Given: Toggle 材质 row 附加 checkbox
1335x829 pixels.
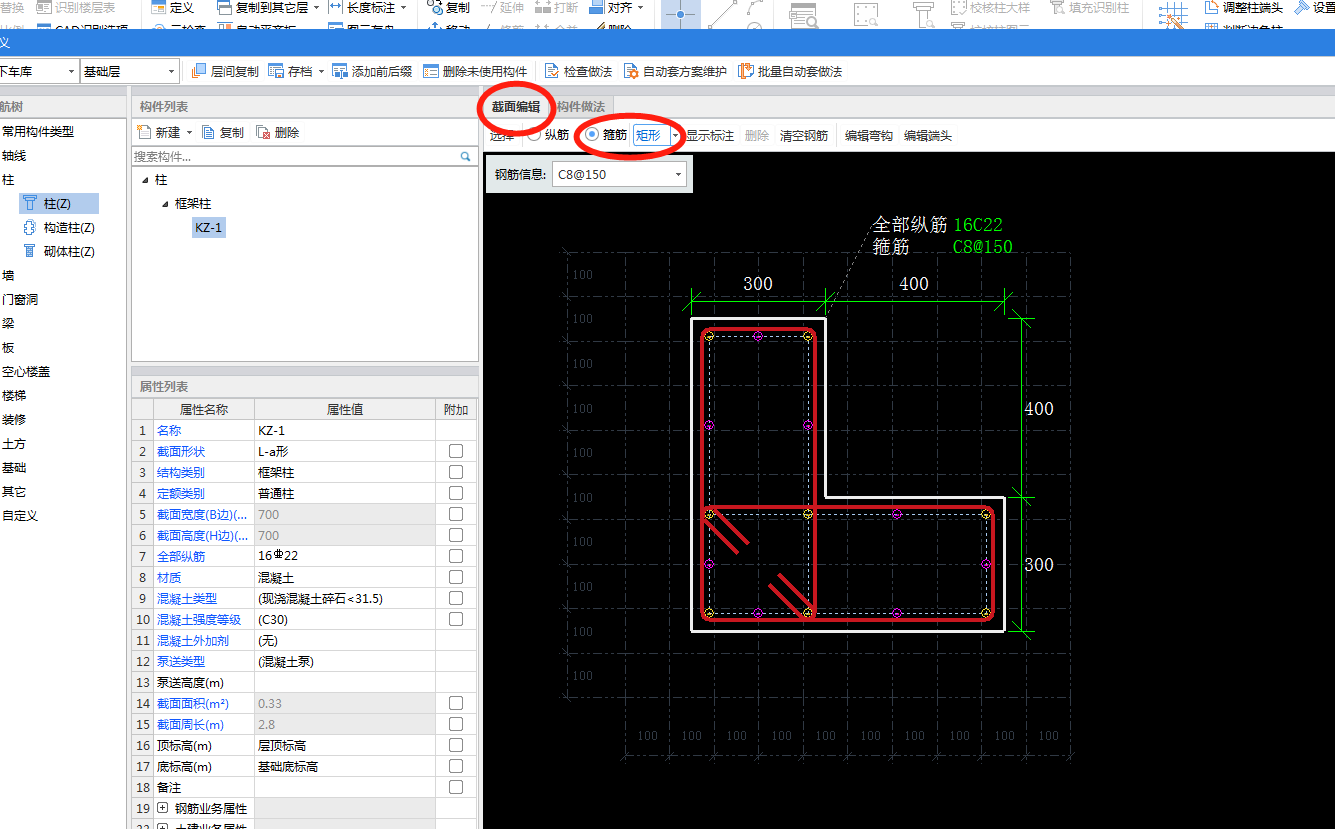Looking at the screenshot, I should pyautogui.click(x=456, y=577).
